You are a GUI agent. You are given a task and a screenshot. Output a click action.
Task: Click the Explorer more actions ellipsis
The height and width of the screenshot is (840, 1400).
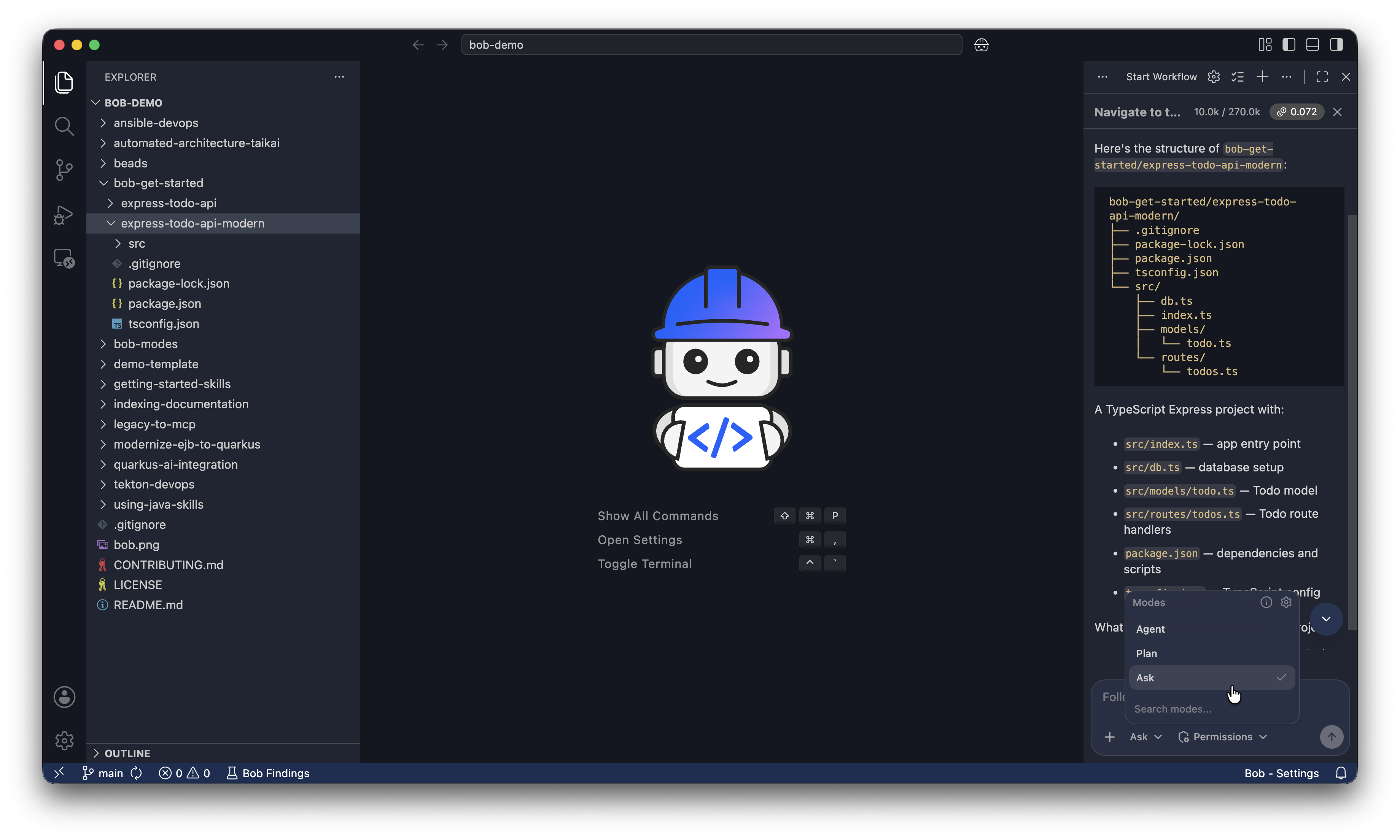click(x=339, y=77)
